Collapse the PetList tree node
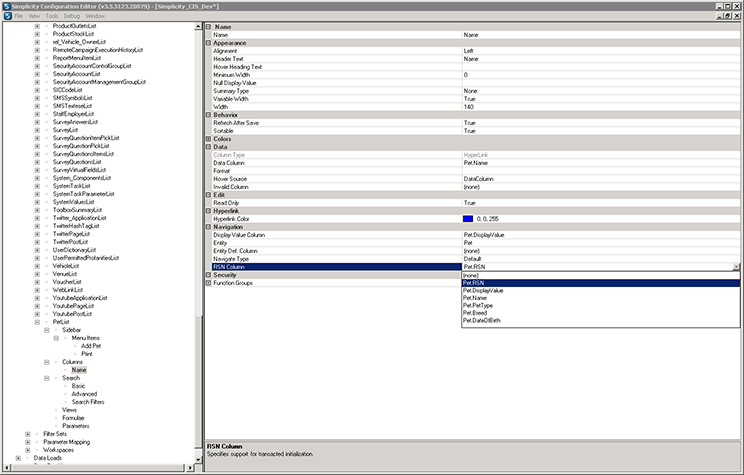 37,322
